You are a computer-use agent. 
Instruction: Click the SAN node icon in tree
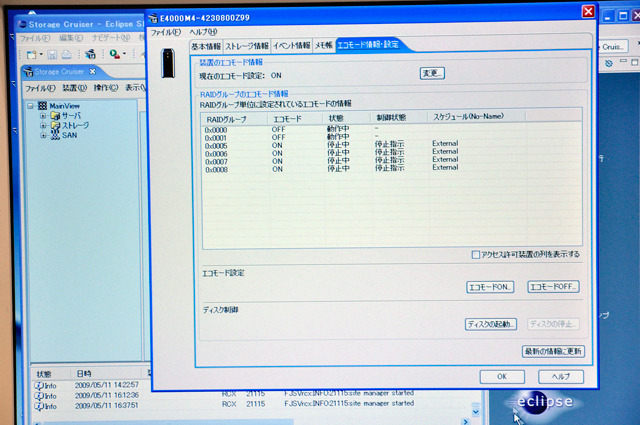click(54, 135)
